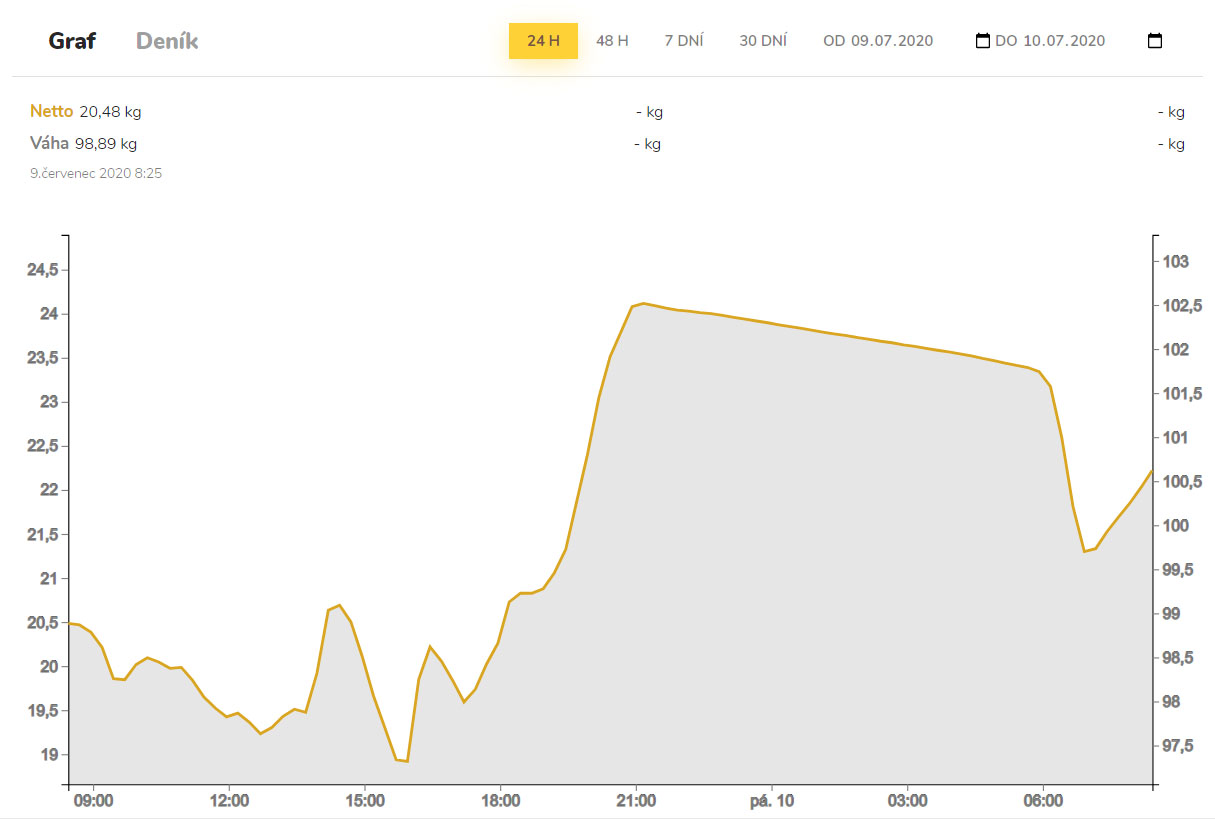1215x819 pixels.
Task: Click the pá. 10 date axis label
Action: pyautogui.click(x=772, y=802)
